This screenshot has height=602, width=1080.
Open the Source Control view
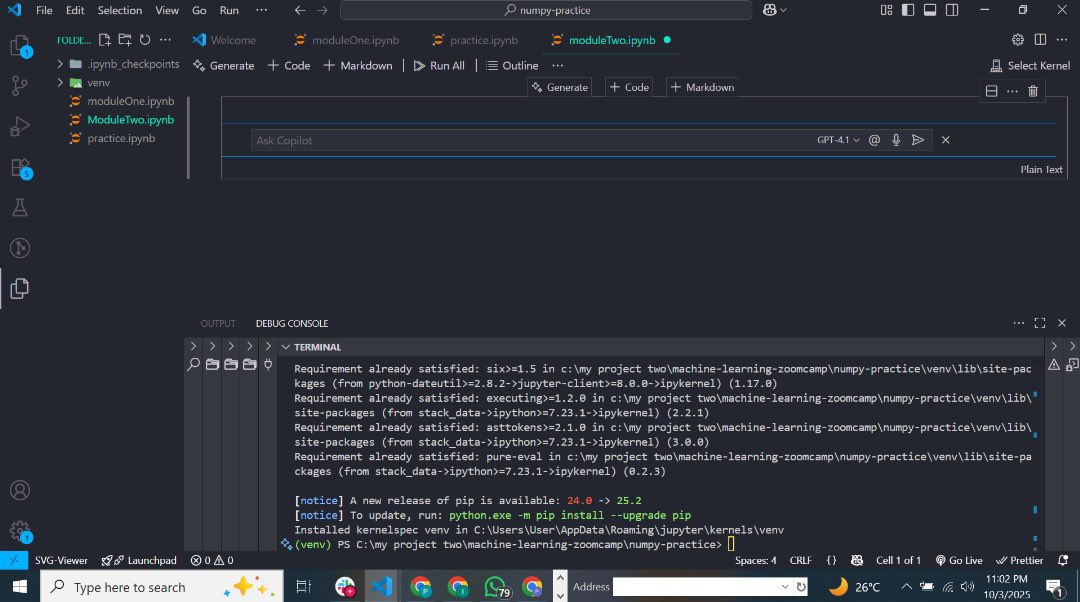pos(19,86)
